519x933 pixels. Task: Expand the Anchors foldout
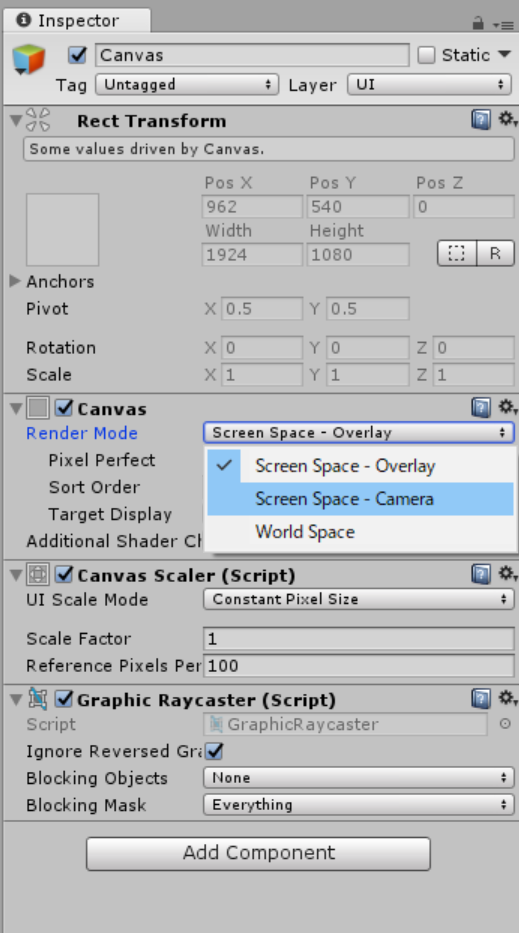click(x=15, y=281)
